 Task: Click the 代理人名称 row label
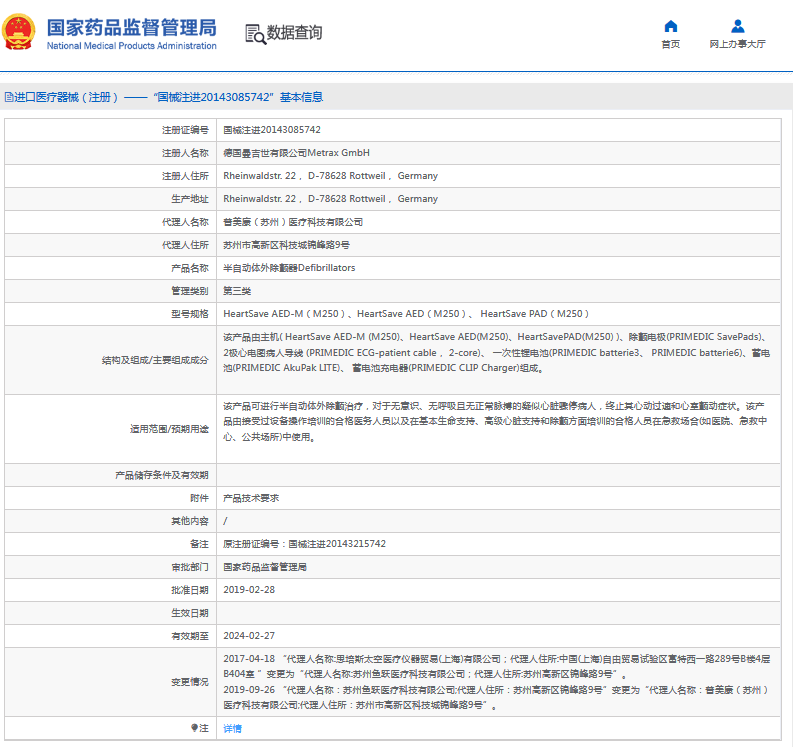click(185, 222)
